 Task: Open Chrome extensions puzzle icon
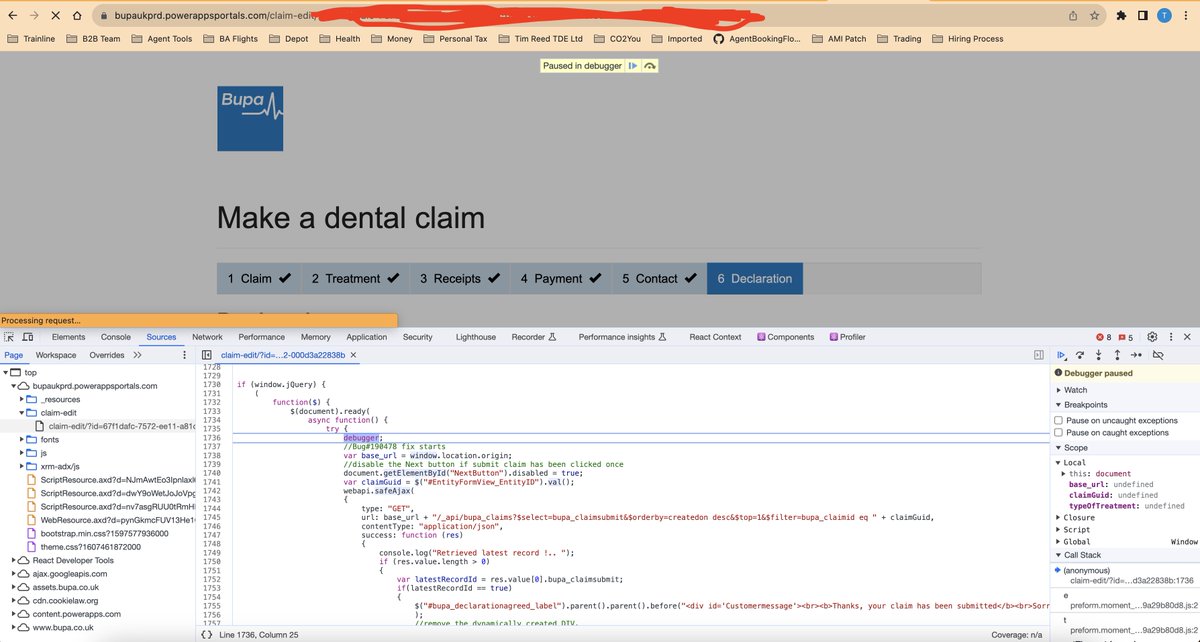1121,16
